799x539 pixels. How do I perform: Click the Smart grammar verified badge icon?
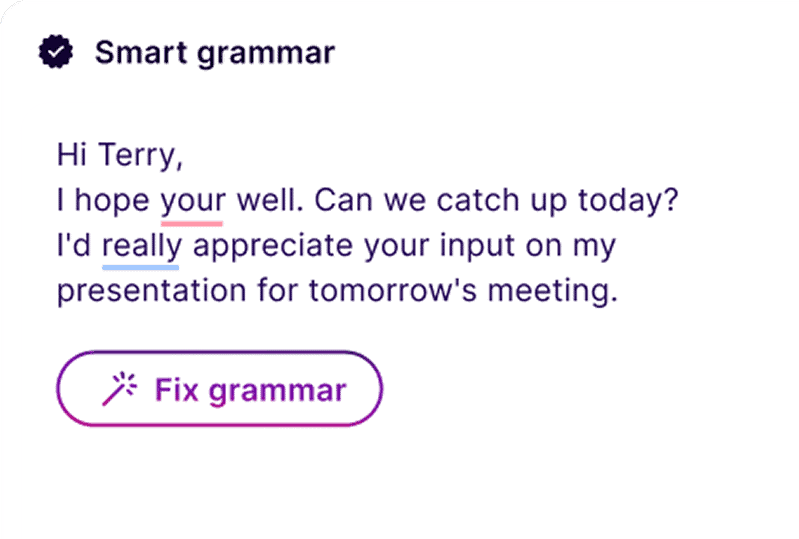(x=56, y=52)
